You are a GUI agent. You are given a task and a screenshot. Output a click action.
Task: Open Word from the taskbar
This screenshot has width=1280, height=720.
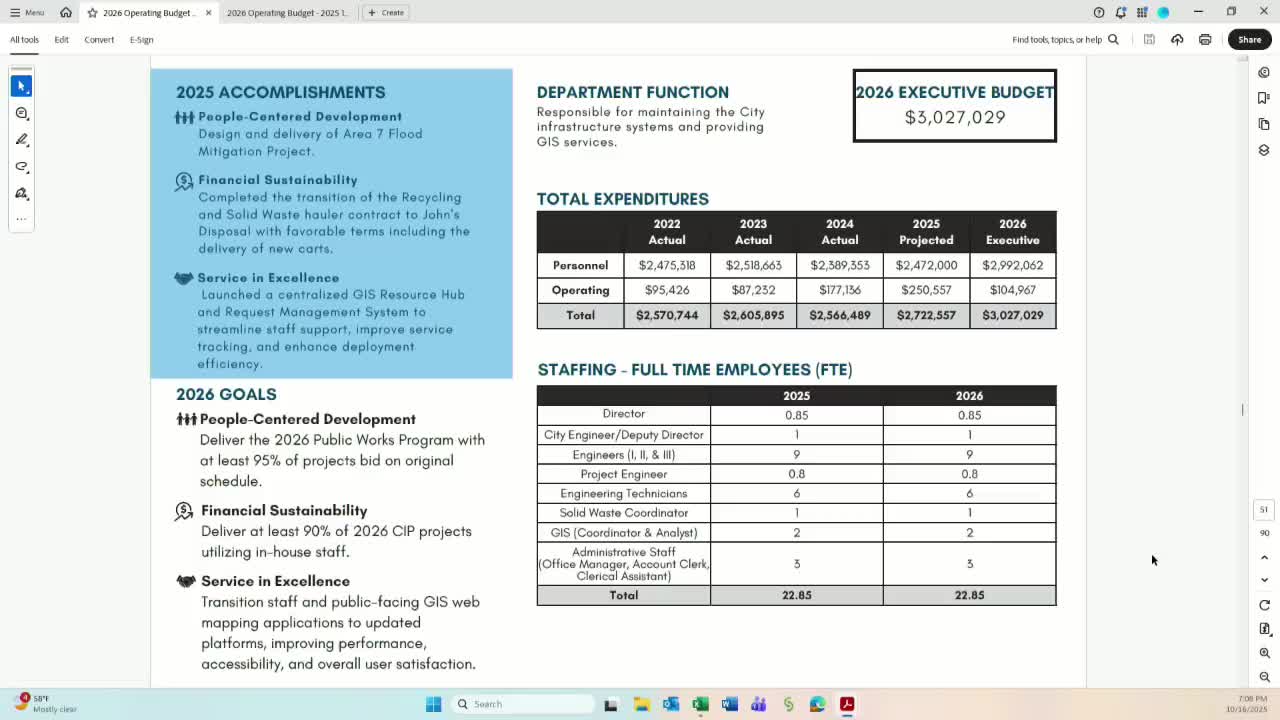(x=729, y=704)
